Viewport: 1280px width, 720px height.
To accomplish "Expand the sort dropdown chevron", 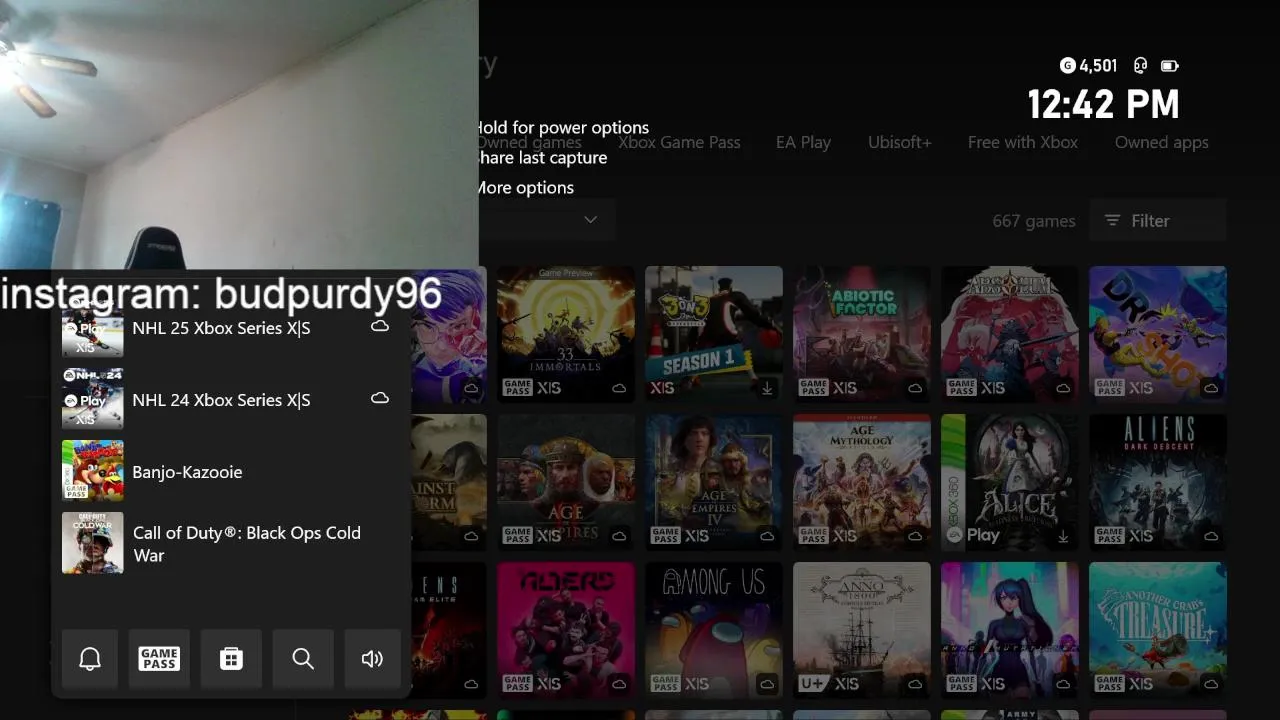I will [591, 219].
